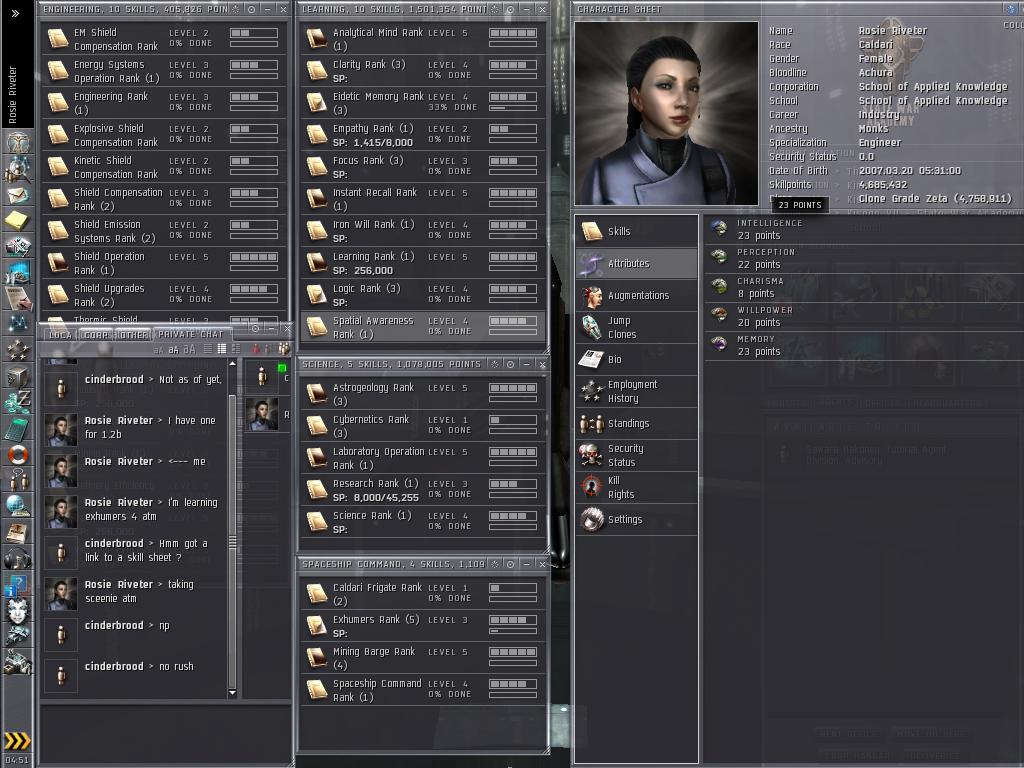This screenshot has height=768, width=1024.
Task: Select Astrogeology Rank skill book icon
Action: coord(317,394)
